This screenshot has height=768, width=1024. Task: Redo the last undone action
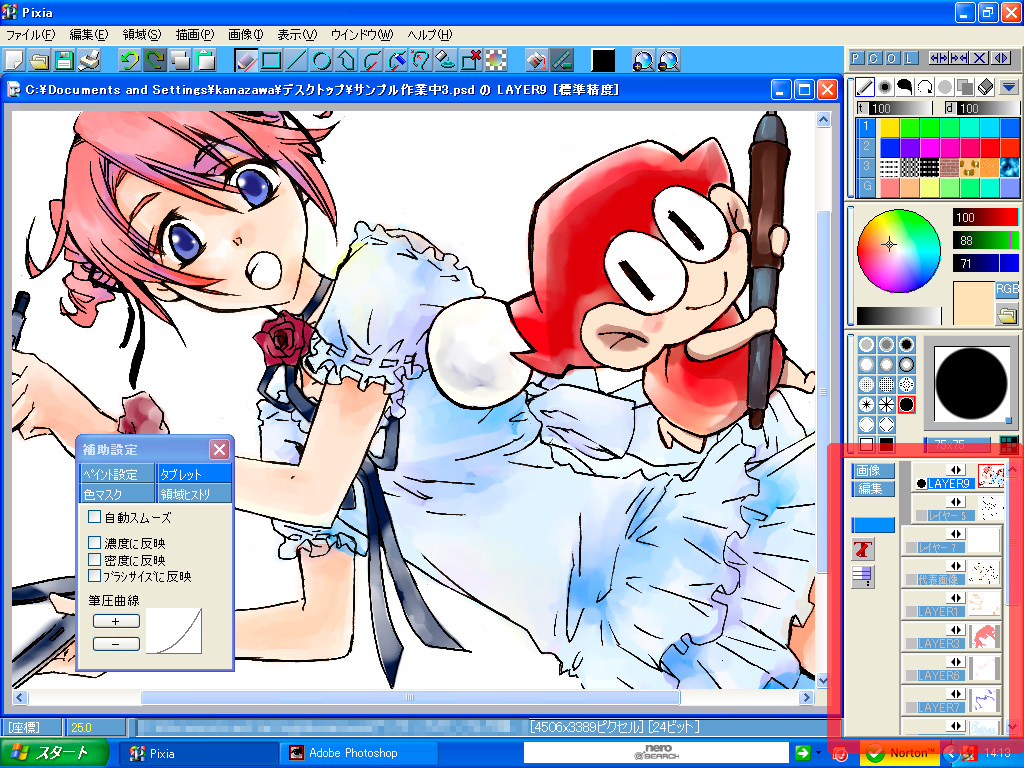(x=155, y=61)
